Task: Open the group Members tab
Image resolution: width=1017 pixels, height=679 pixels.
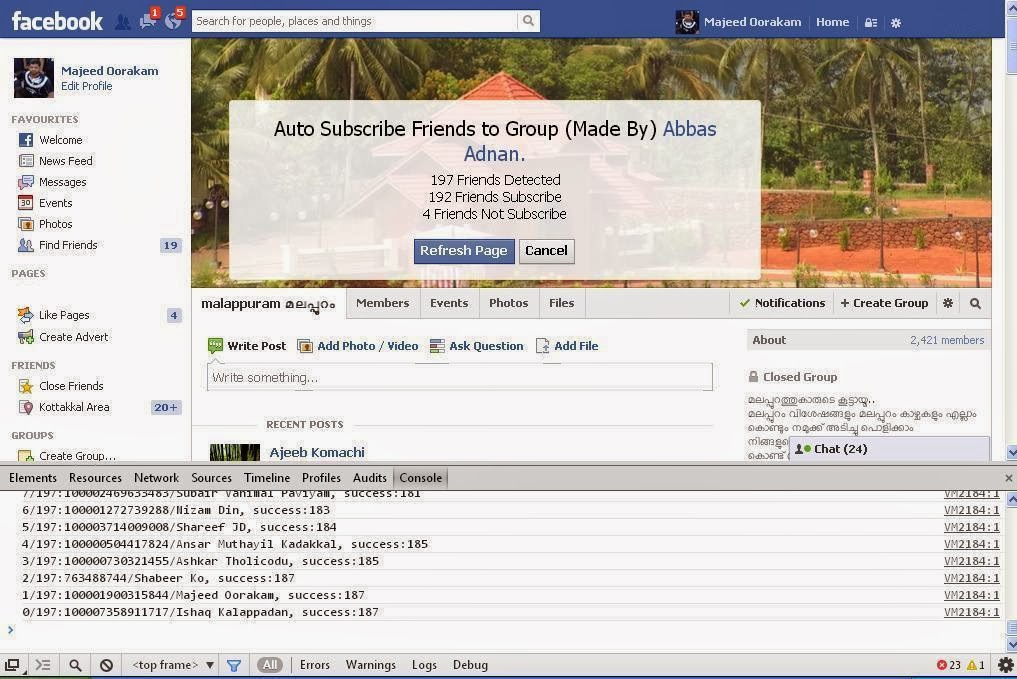Action: coord(383,303)
